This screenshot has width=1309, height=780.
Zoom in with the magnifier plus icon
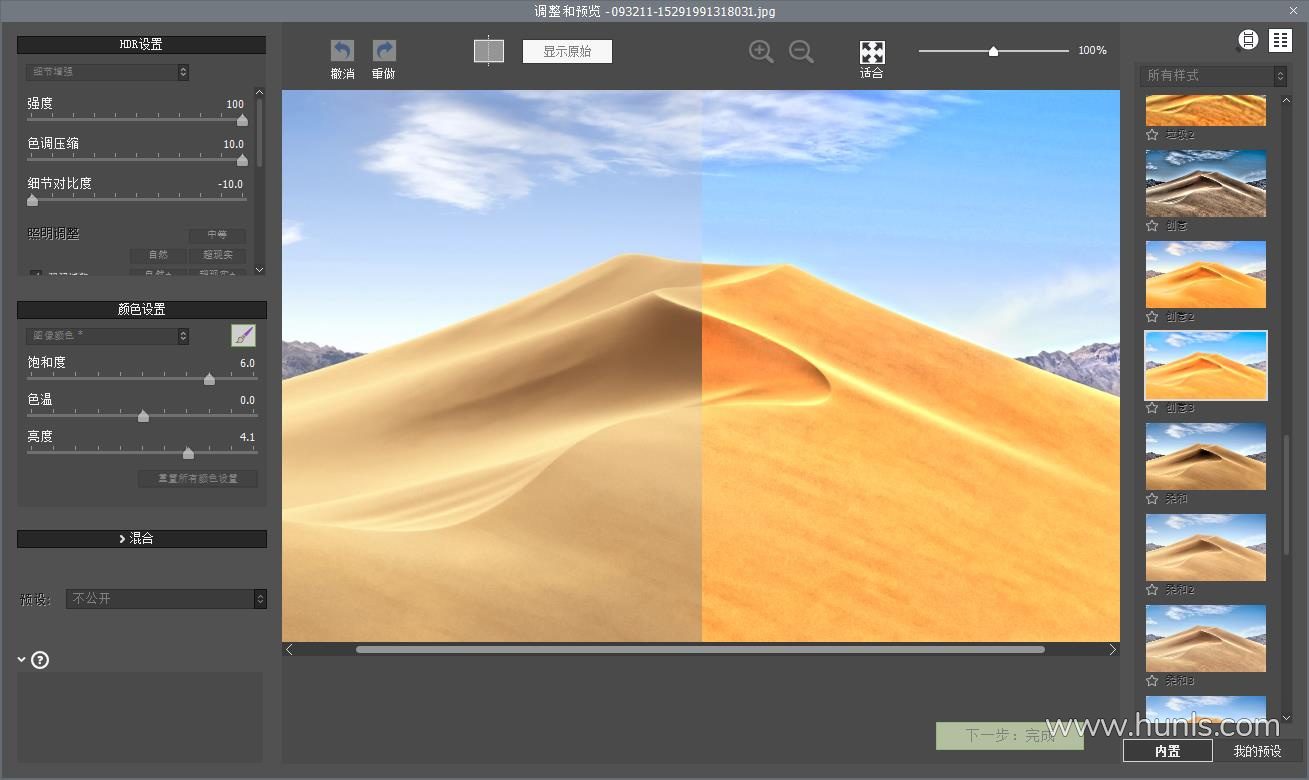(x=761, y=52)
